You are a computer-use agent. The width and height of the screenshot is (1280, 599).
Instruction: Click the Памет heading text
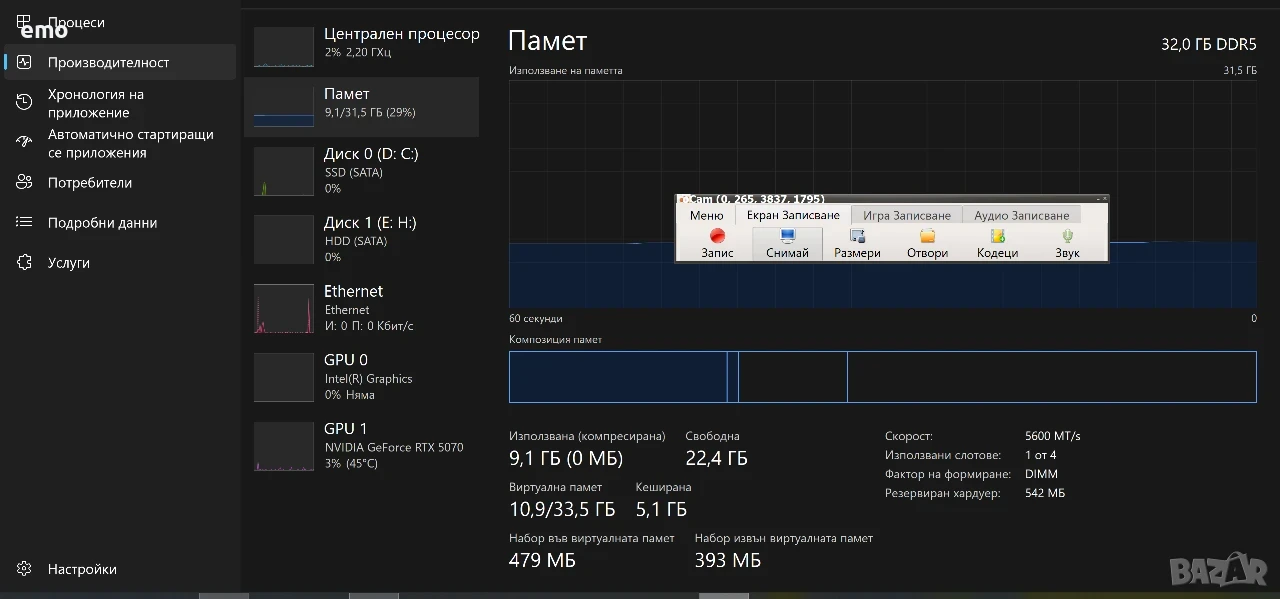pos(547,41)
